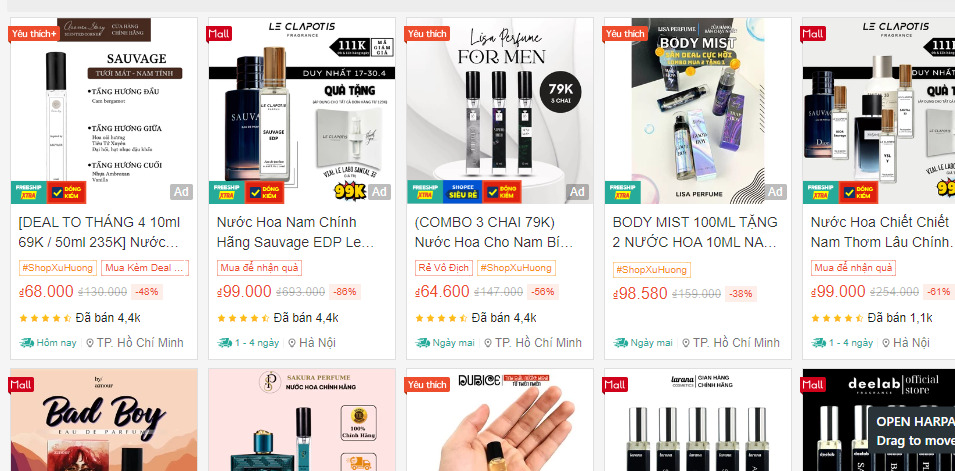Click the -86% discount label on Sauvage EDP
This screenshot has height=471, width=955.
tap(345, 292)
